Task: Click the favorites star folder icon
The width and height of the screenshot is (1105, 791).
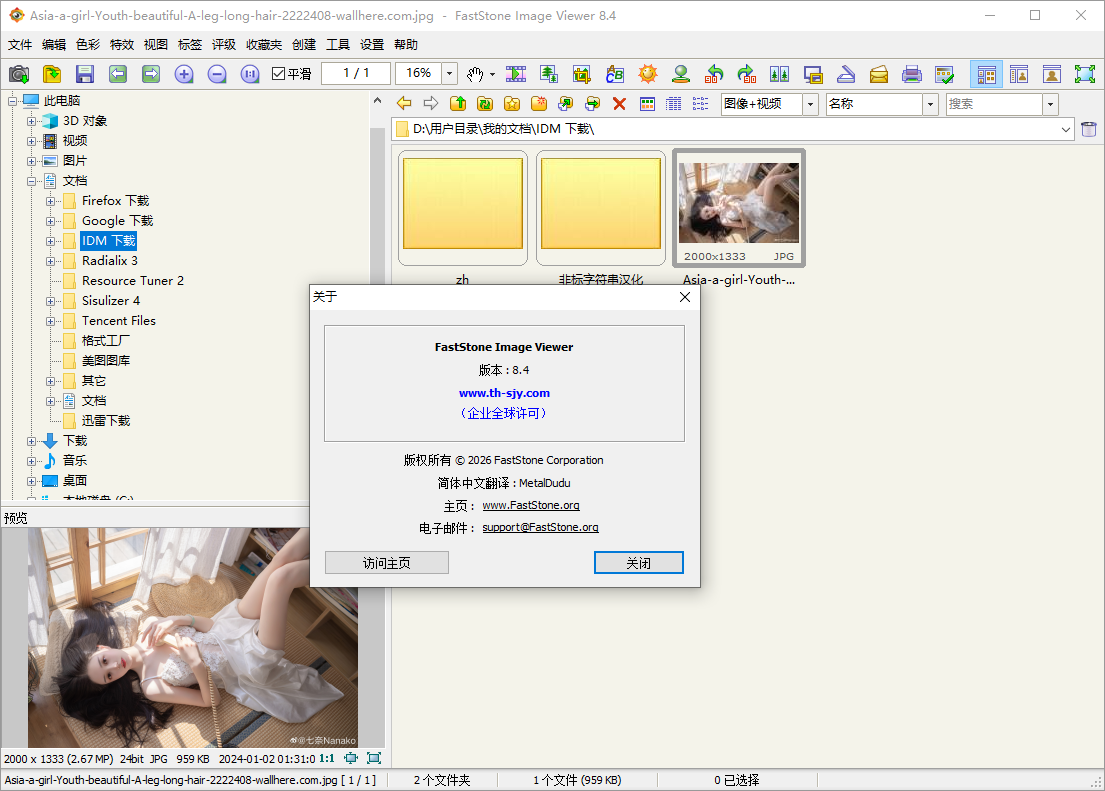Action: pos(512,104)
